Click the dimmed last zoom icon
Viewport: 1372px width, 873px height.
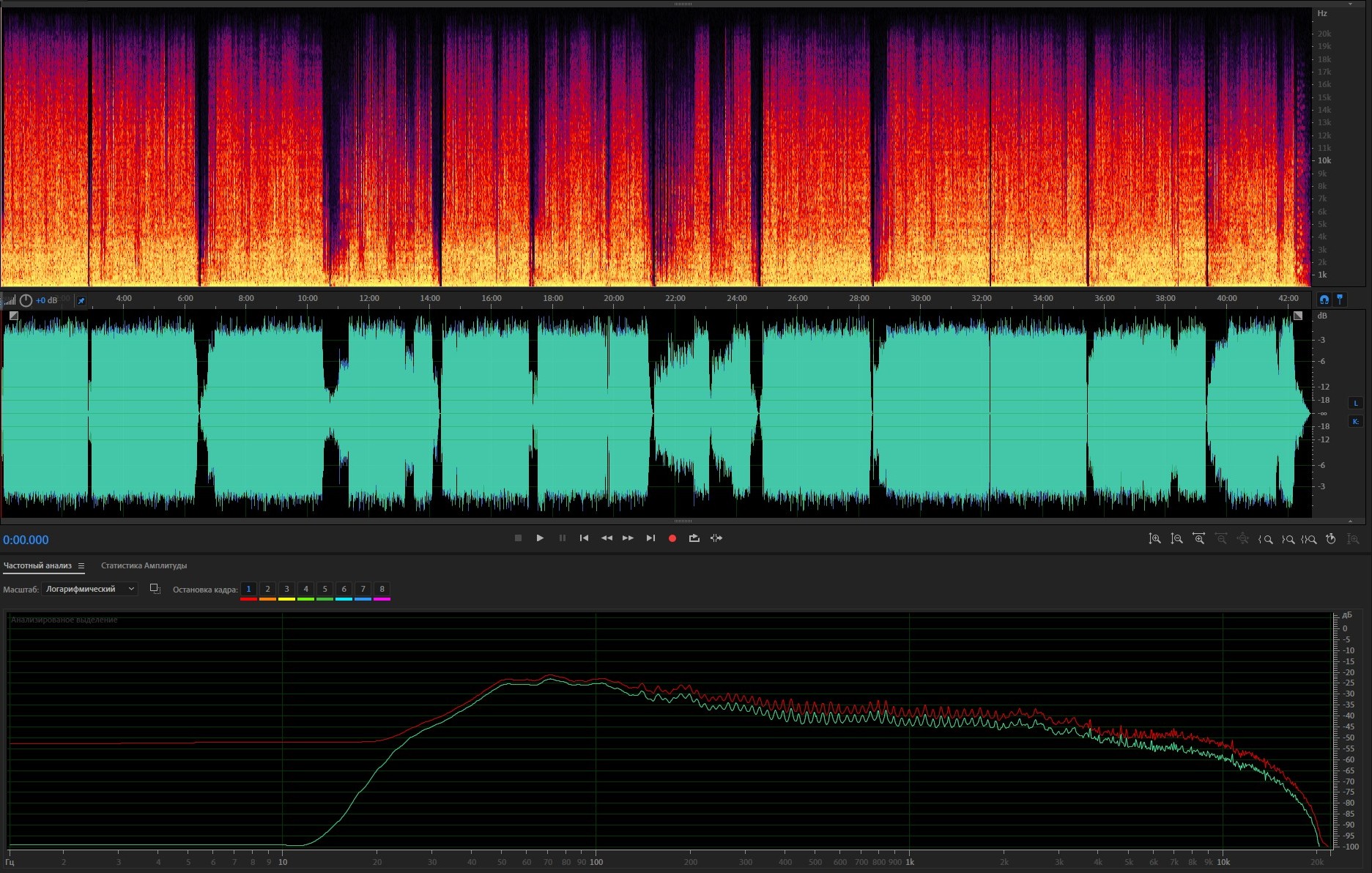(x=1354, y=539)
